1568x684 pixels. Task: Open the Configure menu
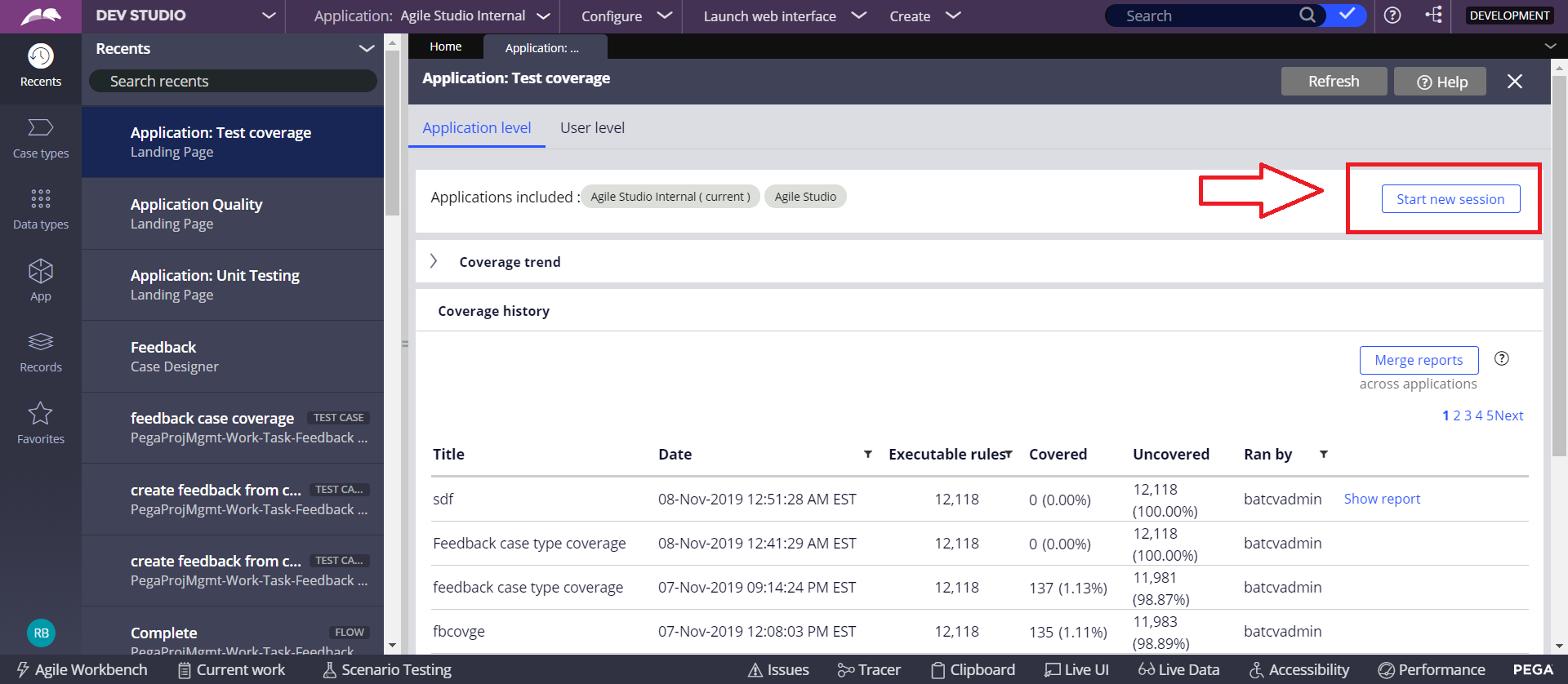(626, 16)
